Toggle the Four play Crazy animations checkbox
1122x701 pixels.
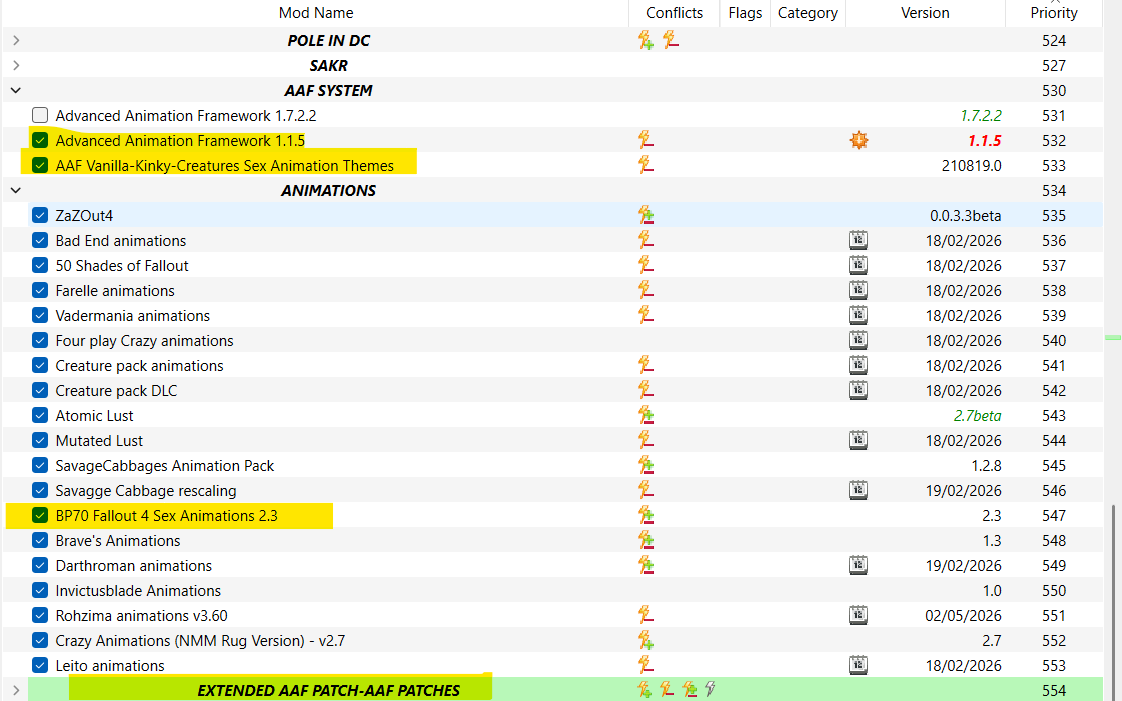coord(40,340)
